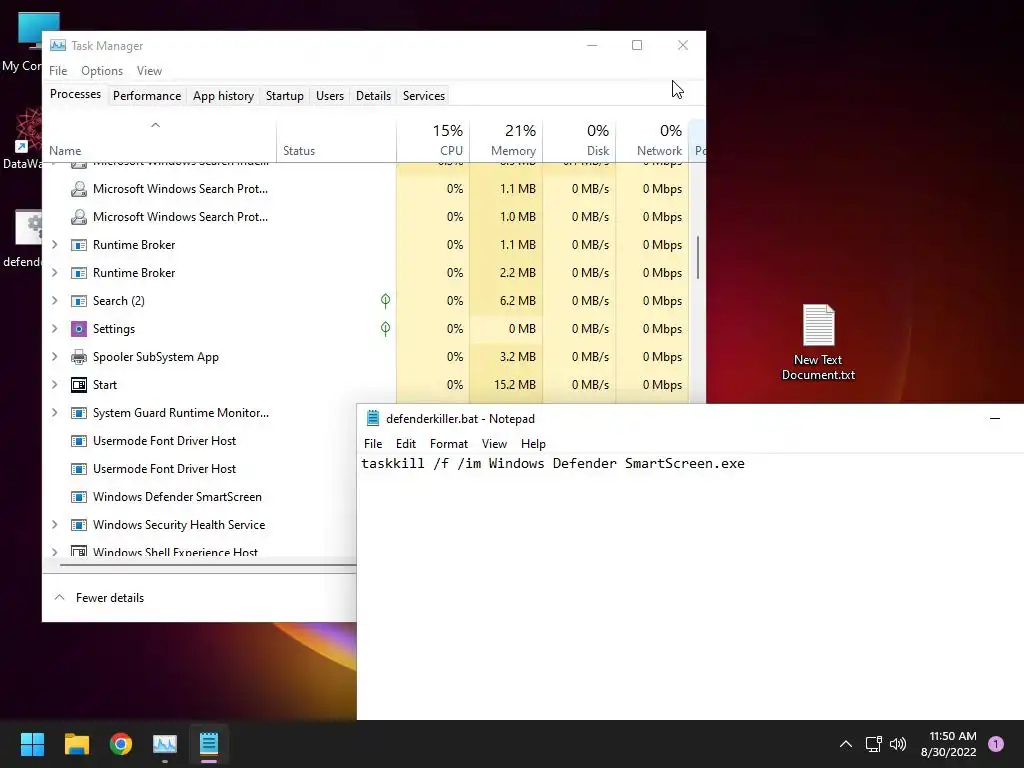Image resolution: width=1024 pixels, height=768 pixels.
Task: Click the Task Manager title bar icon
Action: click(x=58, y=45)
